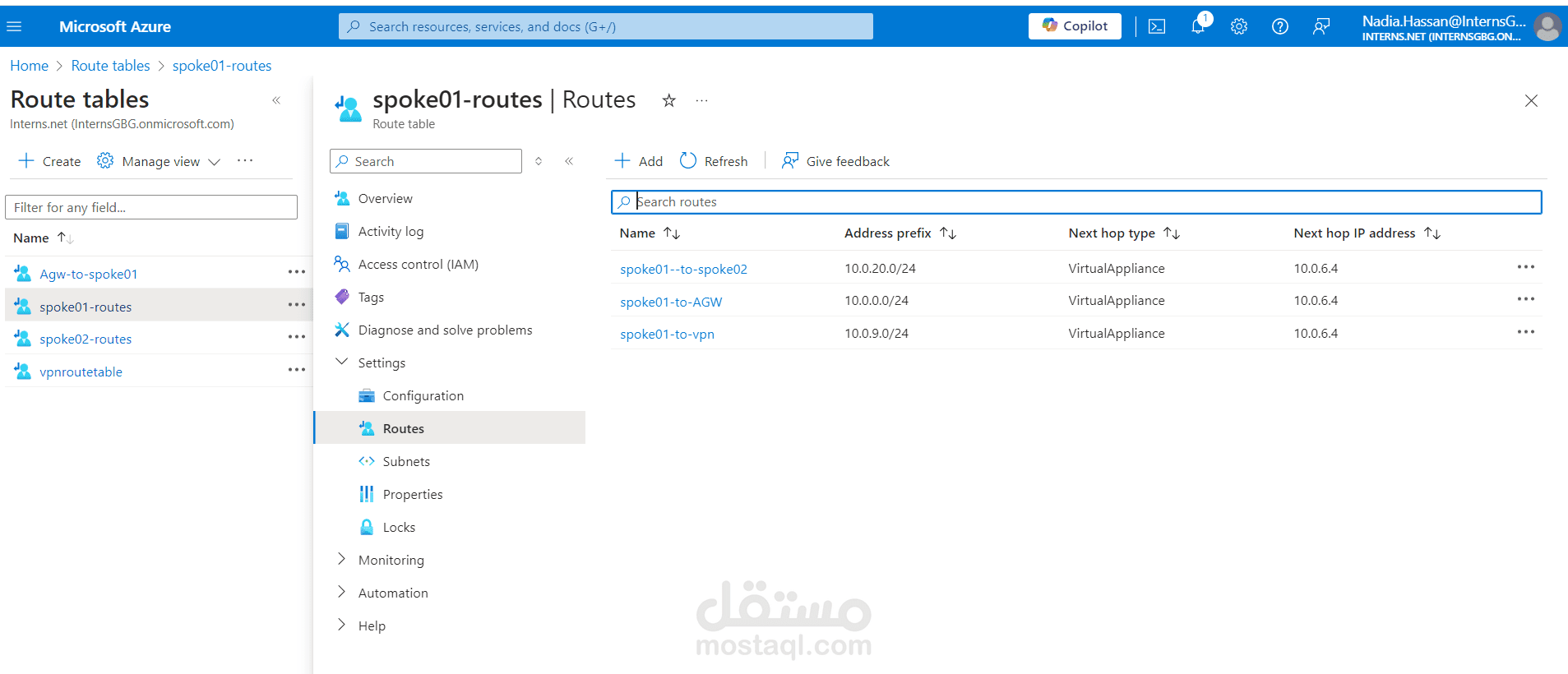
Task: Click the top bar feedback icon
Action: (x=1321, y=26)
